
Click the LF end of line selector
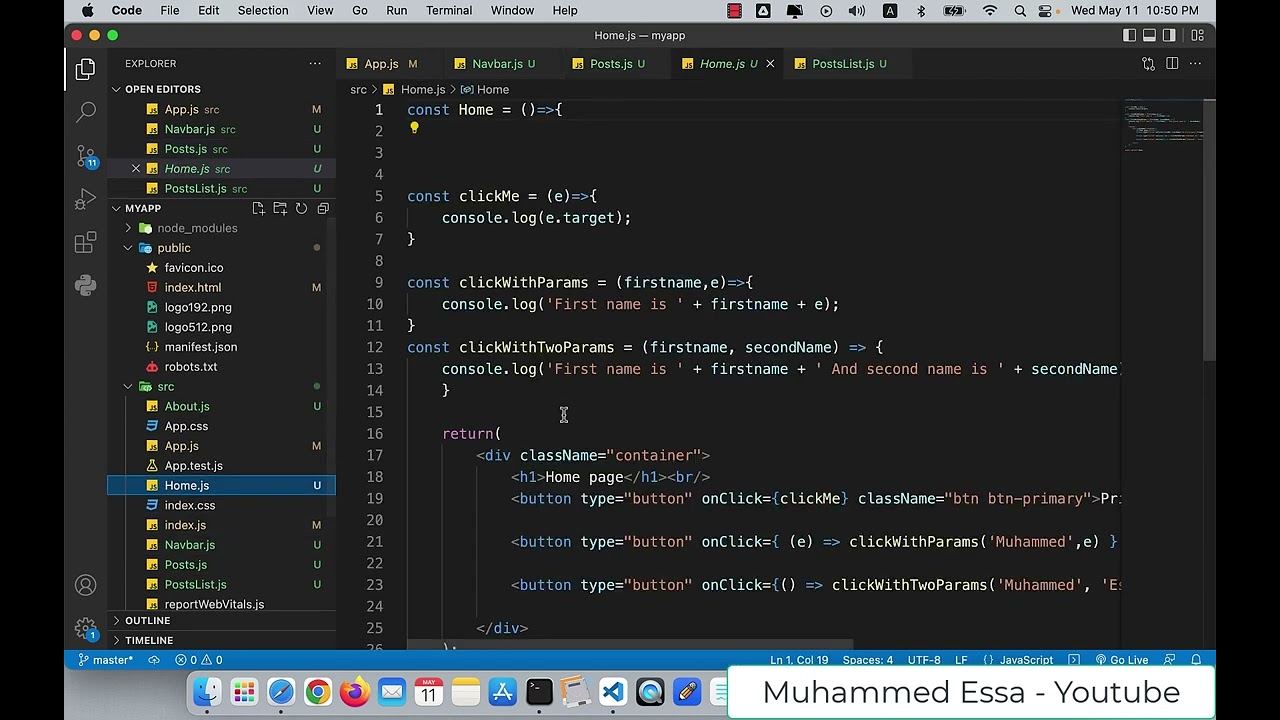tap(961, 660)
